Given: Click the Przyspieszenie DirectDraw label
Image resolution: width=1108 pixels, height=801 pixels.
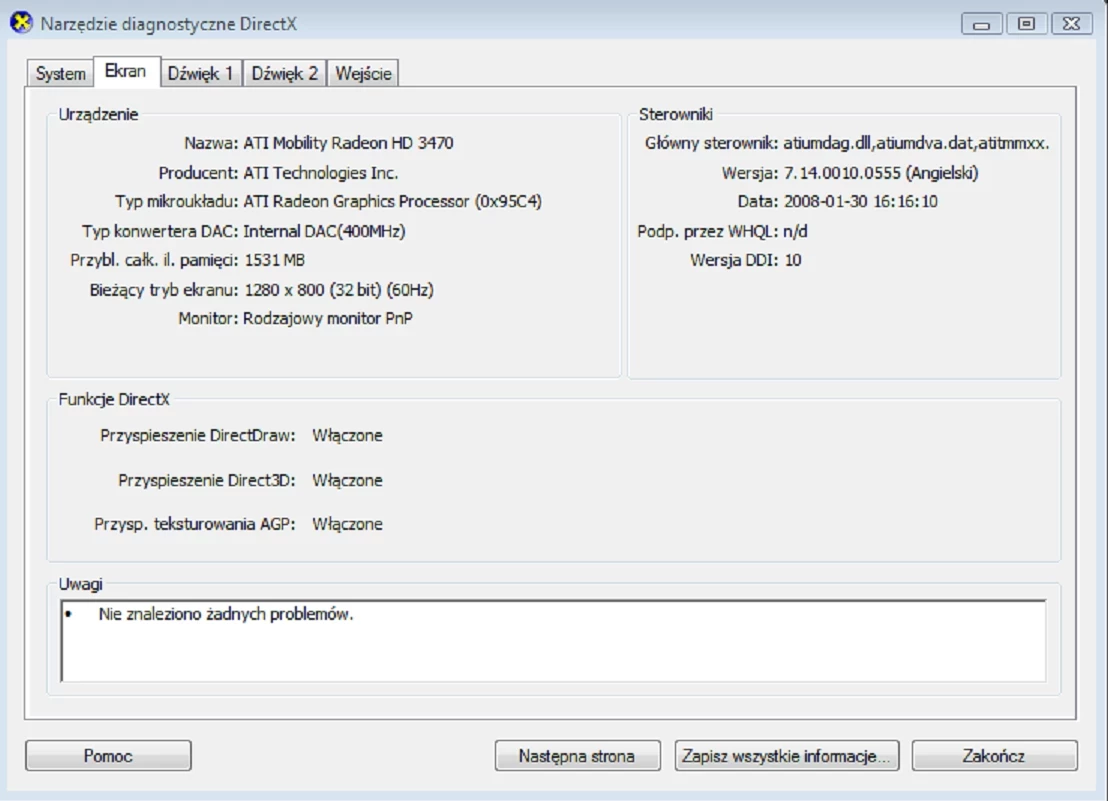Looking at the screenshot, I should (198, 435).
